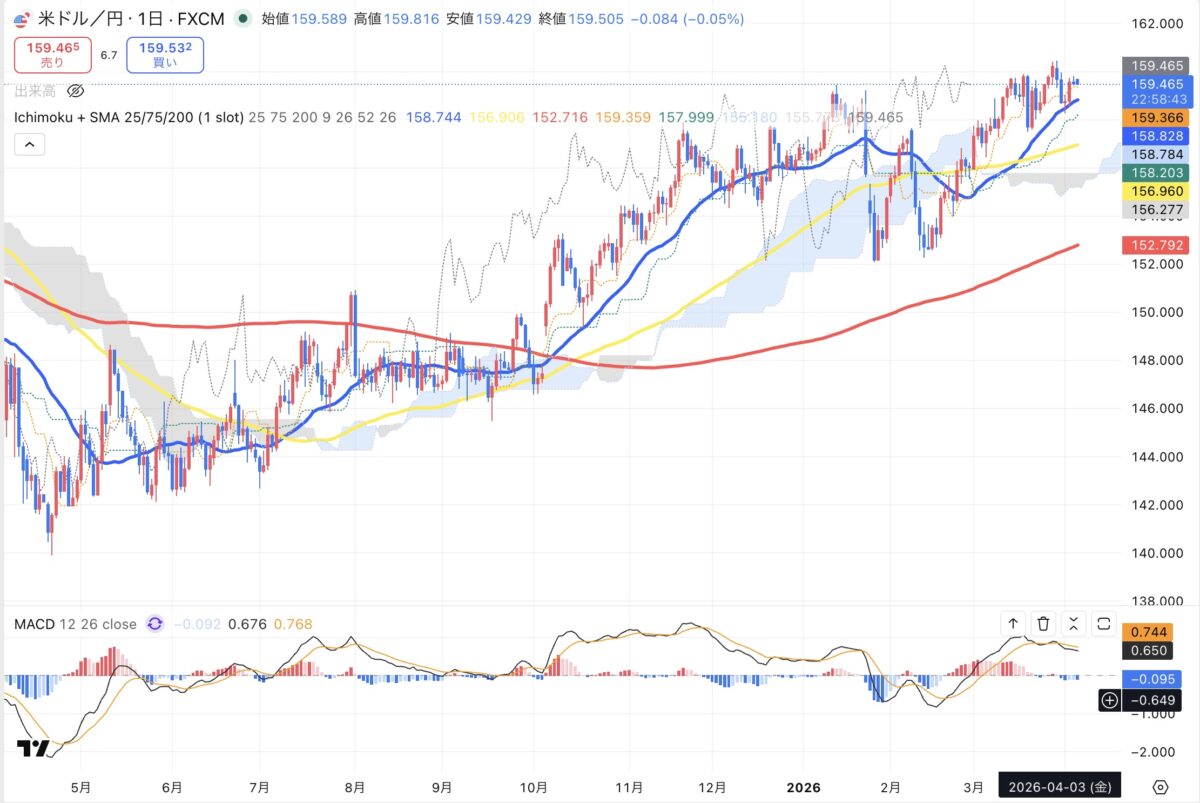1200x803 pixels.
Task: Move MACD pane up with arrow icon
Action: click(x=1013, y=624)
